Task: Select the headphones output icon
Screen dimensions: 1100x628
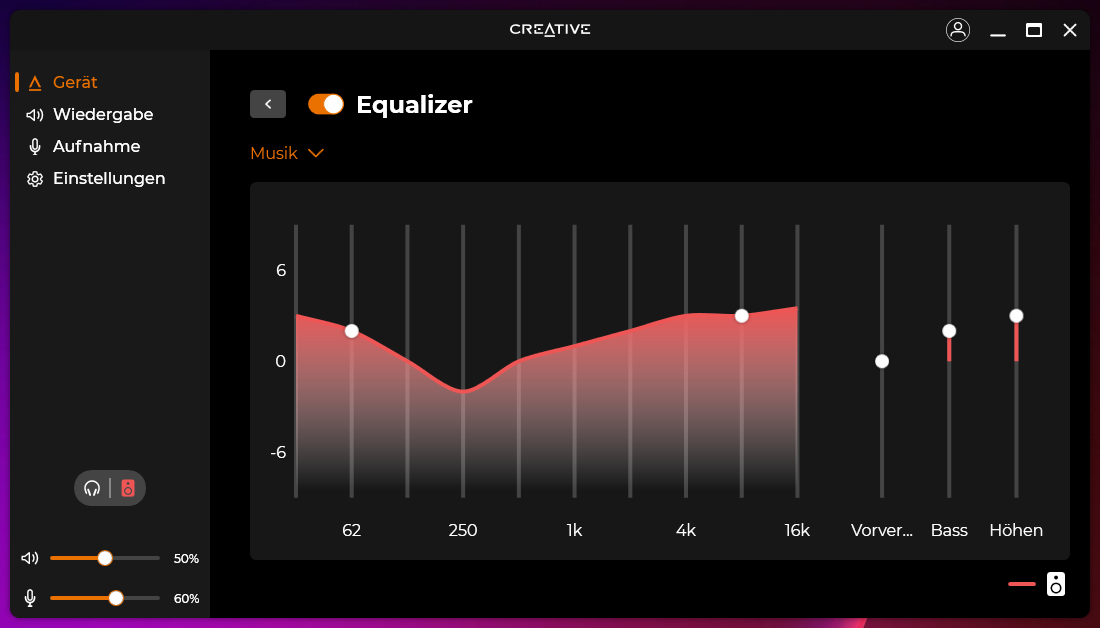Action: [93, 488]
